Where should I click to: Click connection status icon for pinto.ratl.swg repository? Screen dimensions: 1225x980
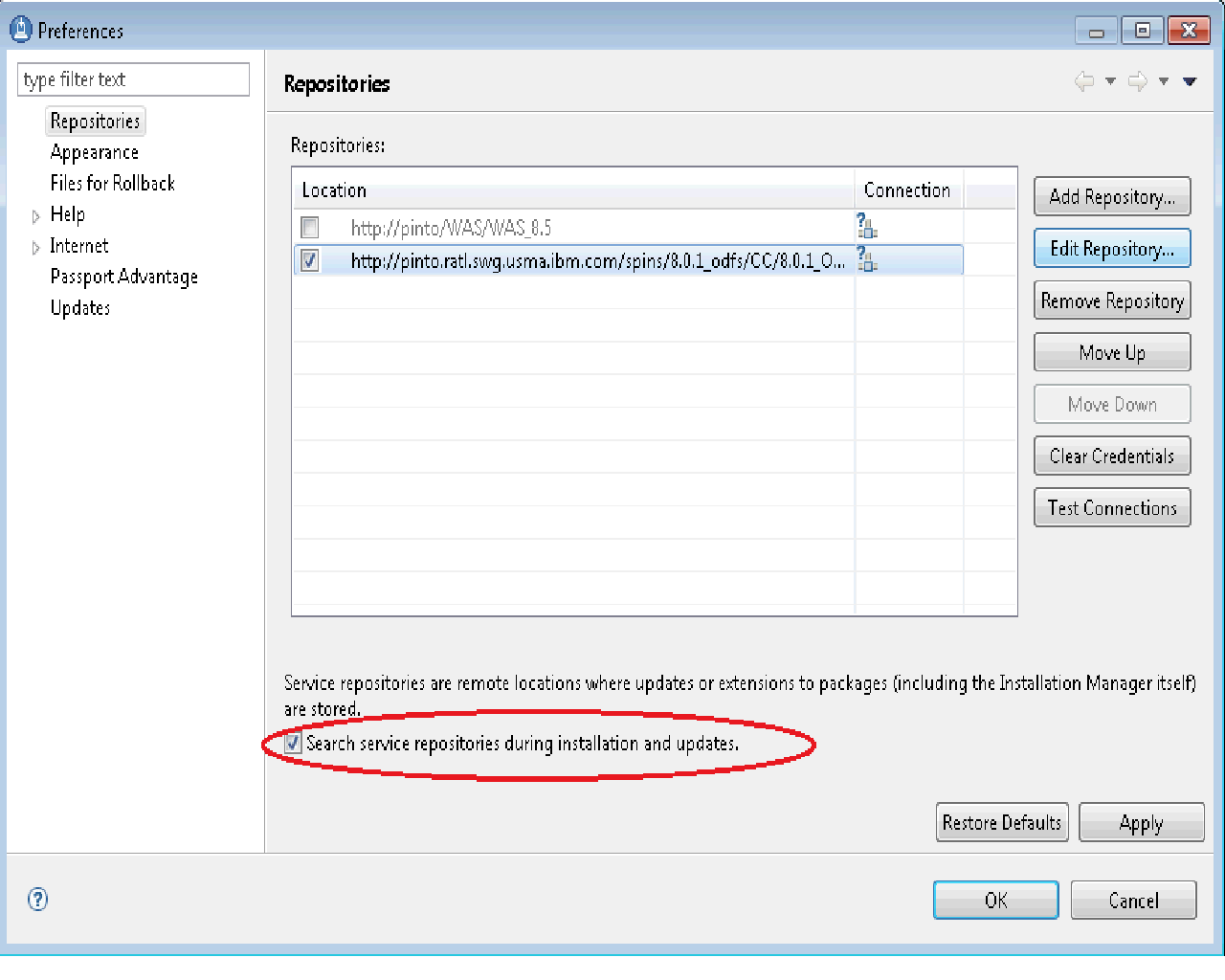[x=867, y=259]
